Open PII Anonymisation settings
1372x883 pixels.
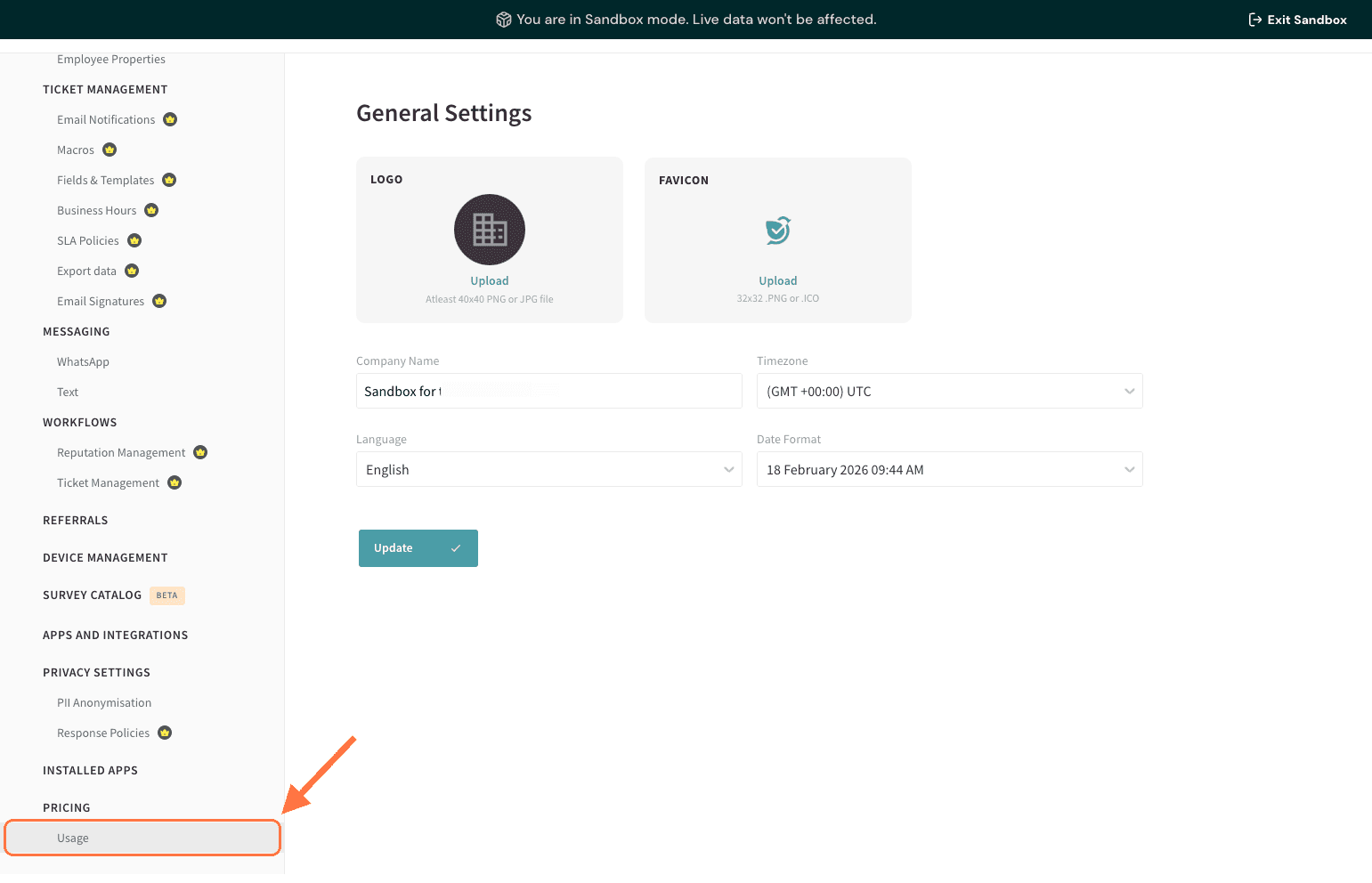coord(104,702)
